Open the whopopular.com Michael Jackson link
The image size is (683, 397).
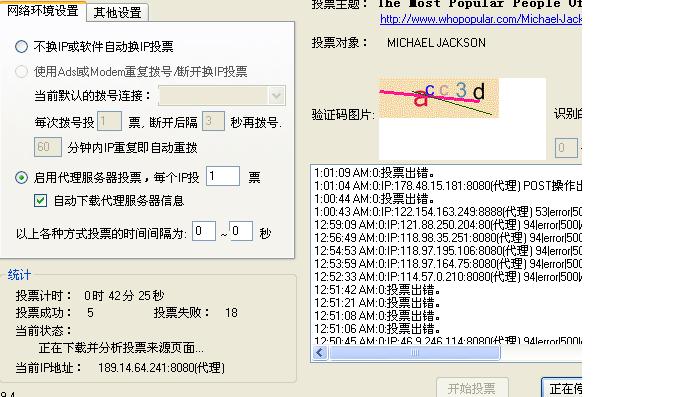point(480,19)
